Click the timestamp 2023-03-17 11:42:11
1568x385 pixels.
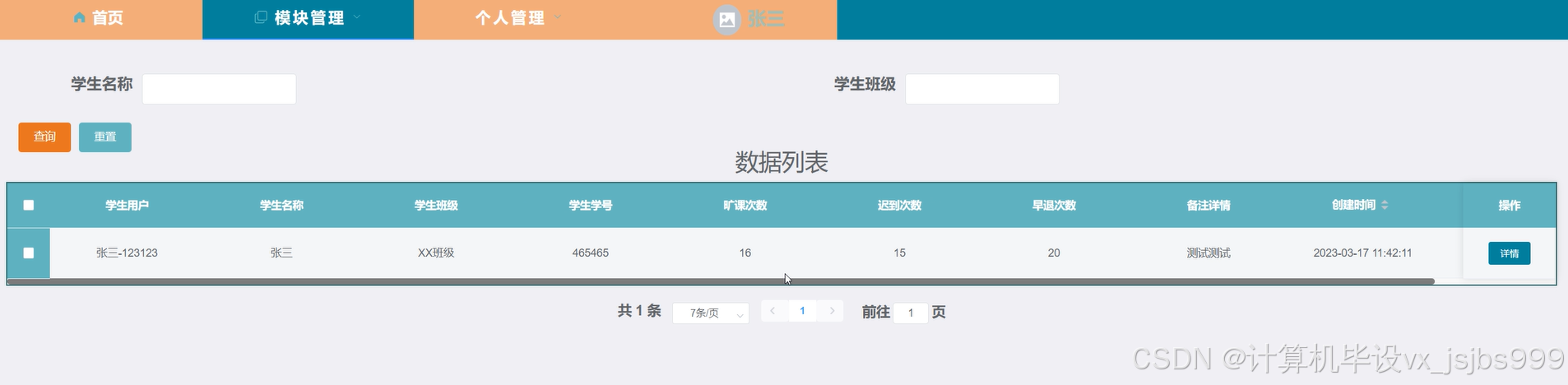click(x=1362, y=253)
